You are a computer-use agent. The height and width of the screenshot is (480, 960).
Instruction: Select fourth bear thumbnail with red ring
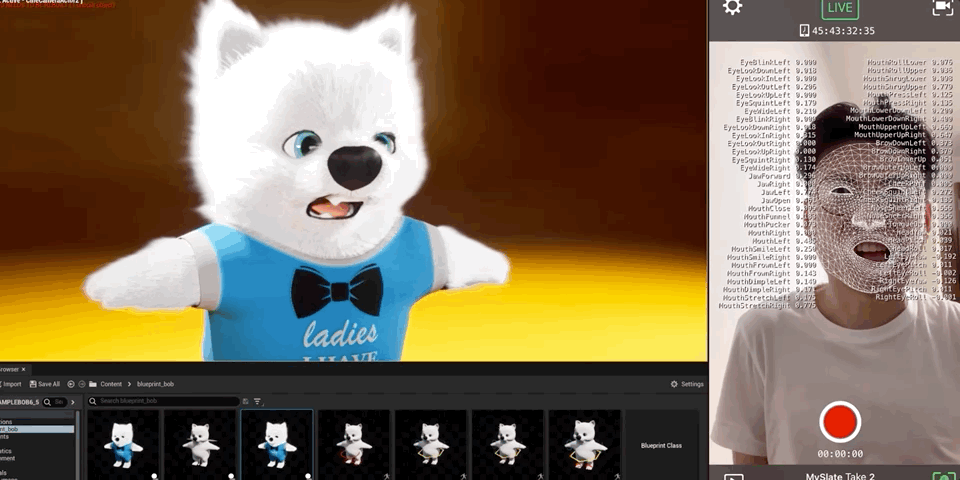coord(354,444)
